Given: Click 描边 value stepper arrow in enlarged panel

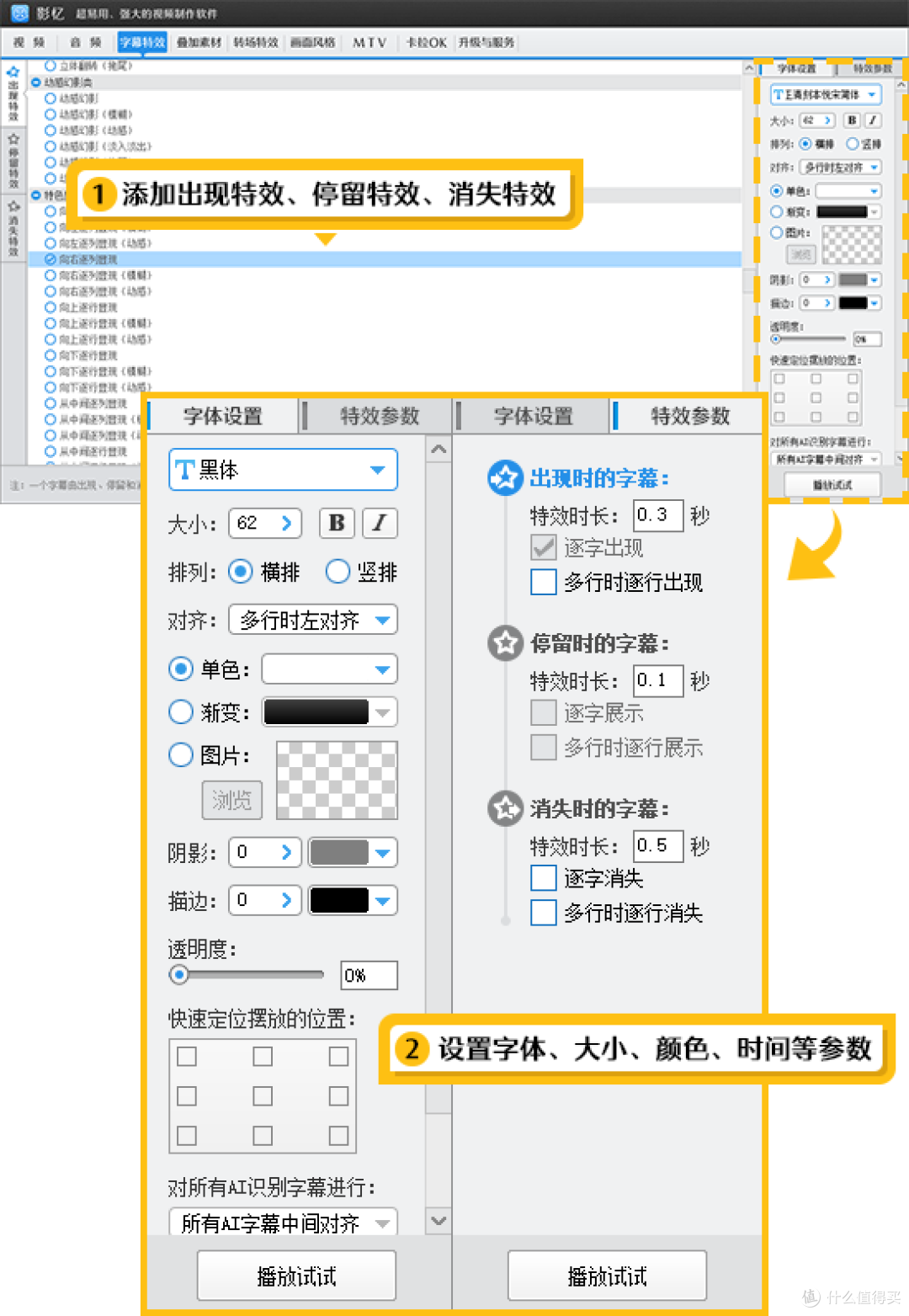Looking at the screenshot, I should [x=286, y=900].
